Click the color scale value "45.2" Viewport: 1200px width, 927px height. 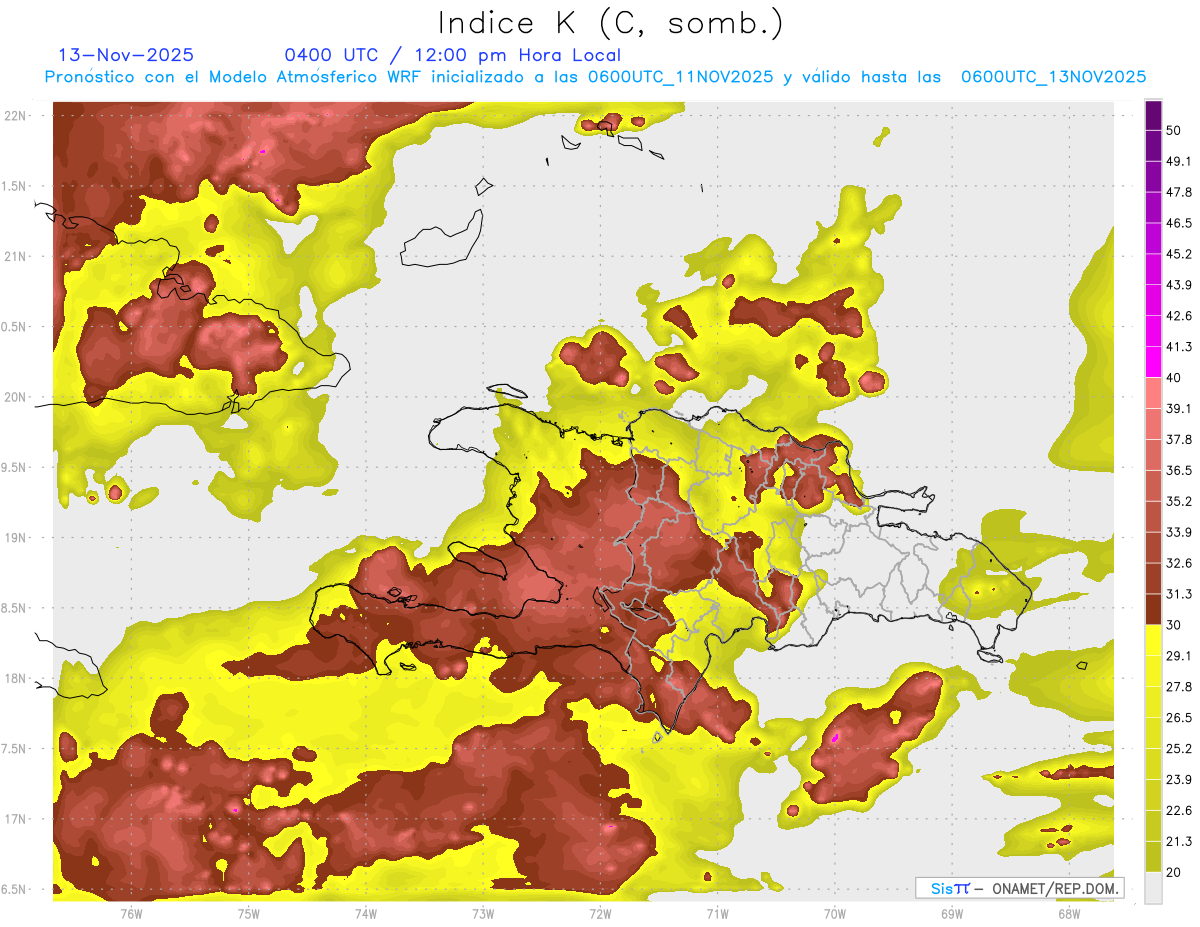1180,254
